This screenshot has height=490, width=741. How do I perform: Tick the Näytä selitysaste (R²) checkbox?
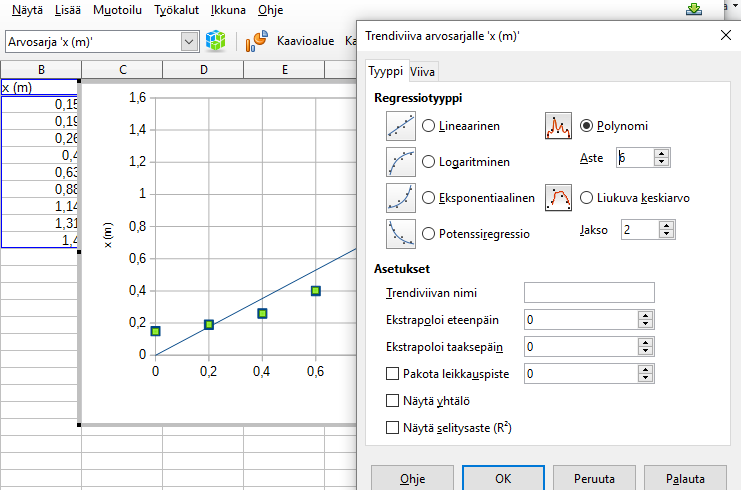click(x=393, y=428)
